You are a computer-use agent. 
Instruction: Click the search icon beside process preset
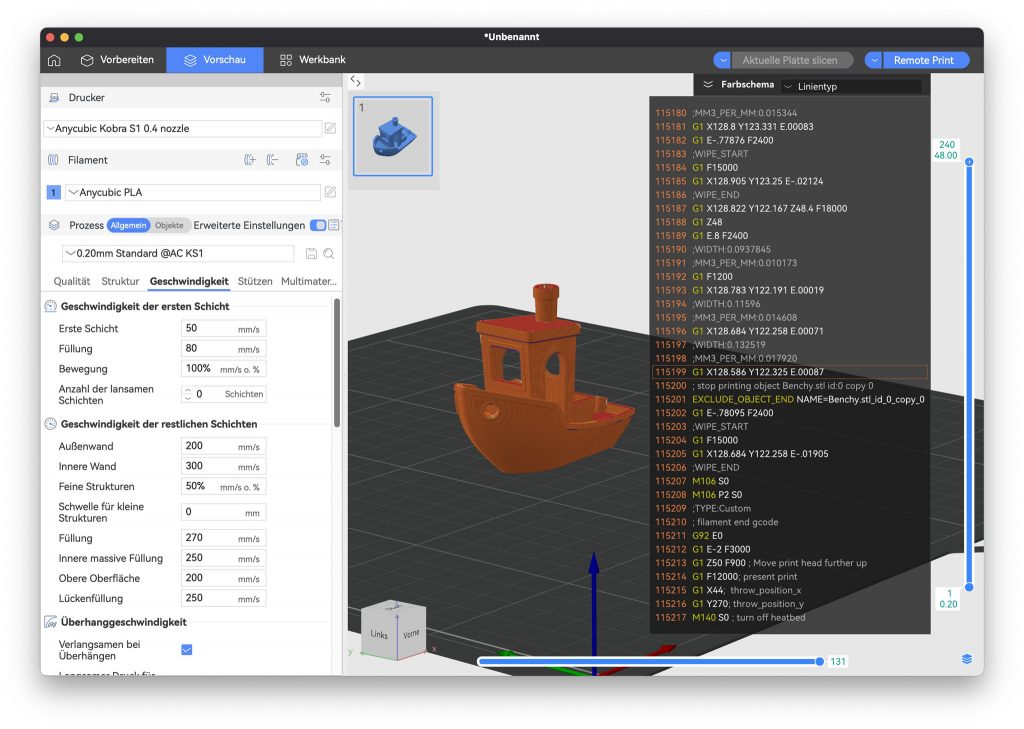[x=328, y=254]
